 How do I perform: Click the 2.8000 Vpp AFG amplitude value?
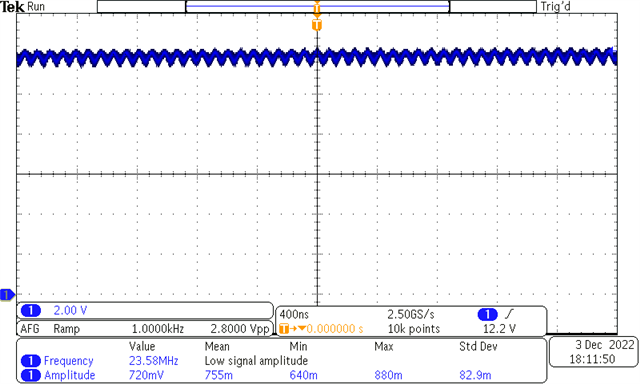pyautogui.click(x=240, y=329)
